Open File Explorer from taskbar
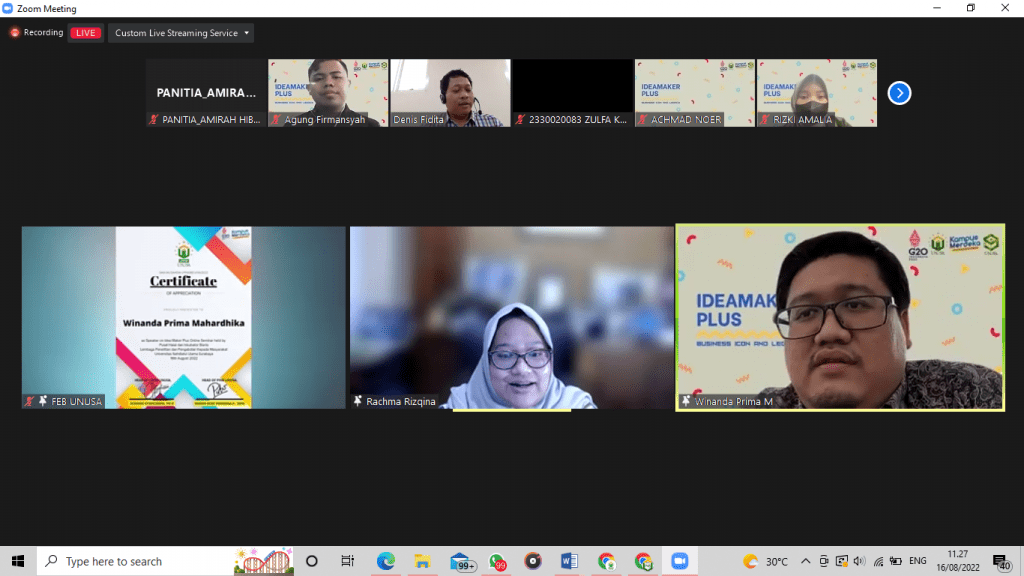This screenshot has width=1024, height=576. point(423,561)
